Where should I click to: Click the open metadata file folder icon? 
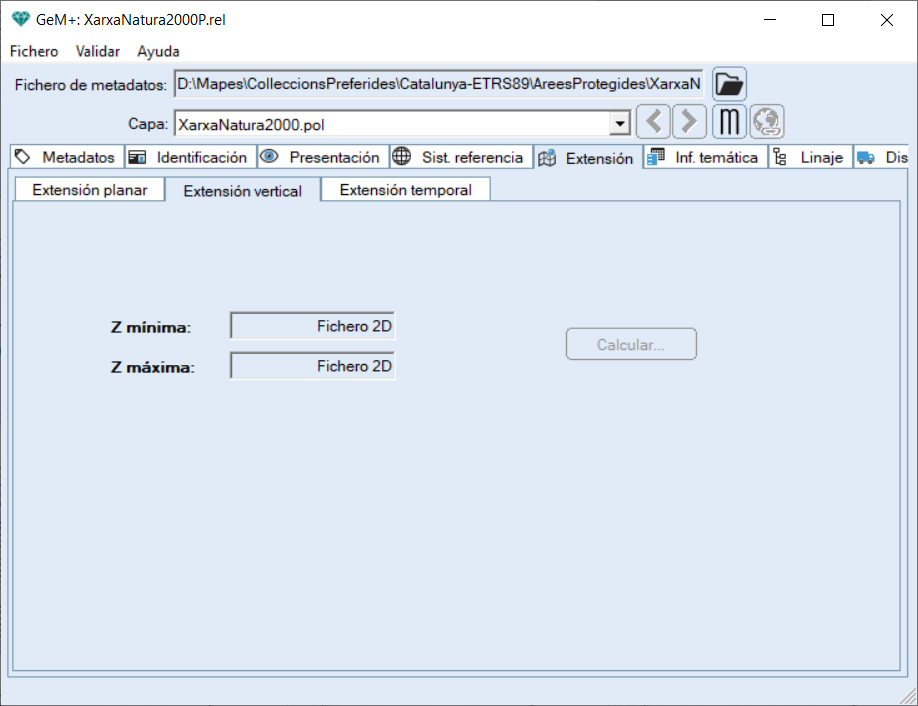pos(729,84)
